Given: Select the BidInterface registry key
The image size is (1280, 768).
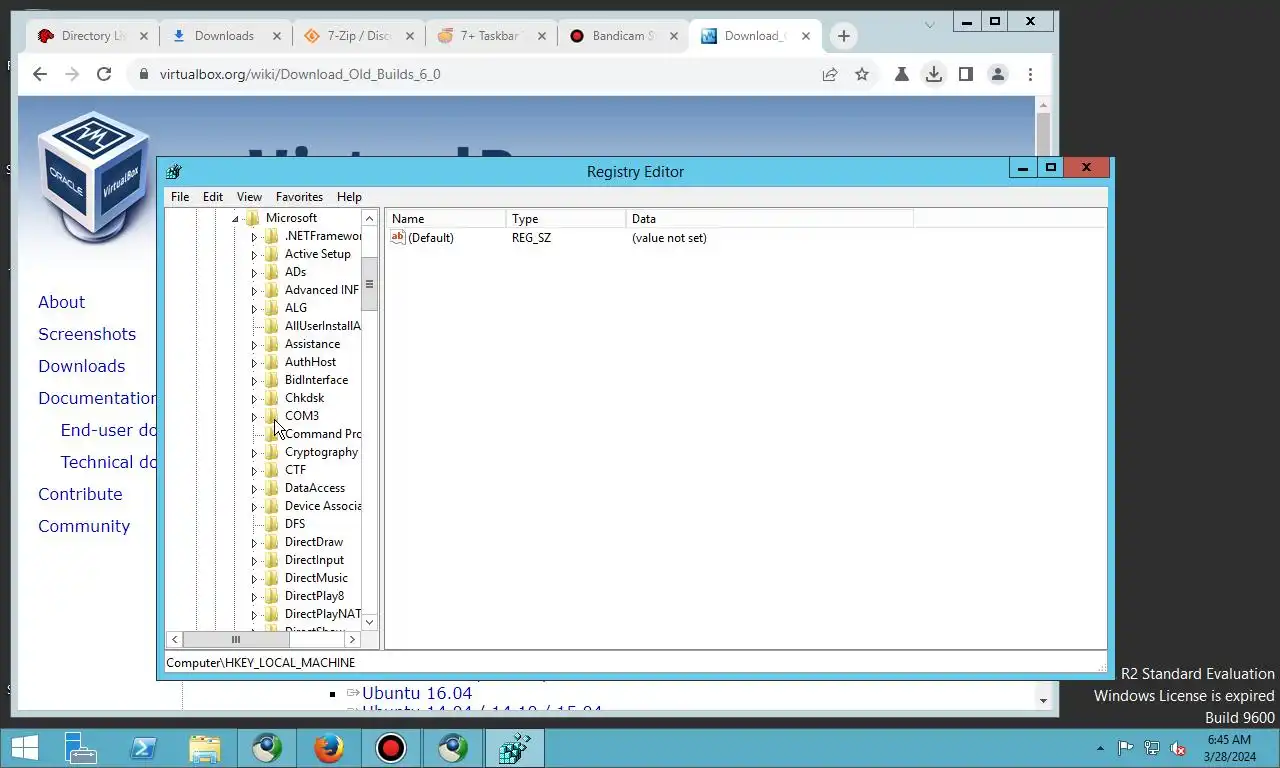Looking at the screenshot, I should (316, 380).
